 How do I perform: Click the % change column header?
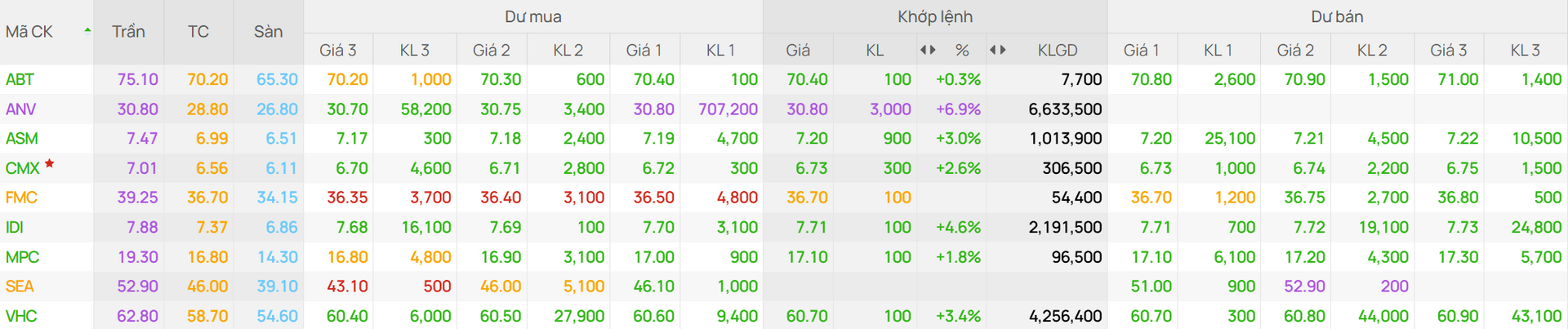962,51
